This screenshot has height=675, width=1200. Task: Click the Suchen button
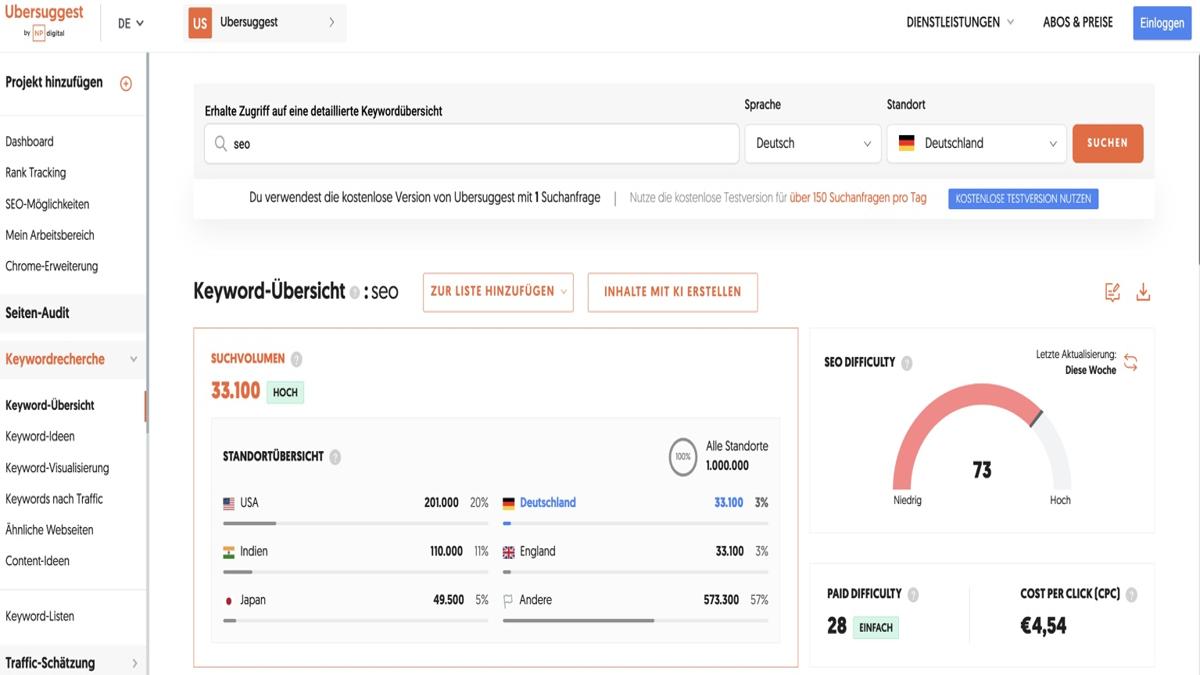tap(1108, 143)
